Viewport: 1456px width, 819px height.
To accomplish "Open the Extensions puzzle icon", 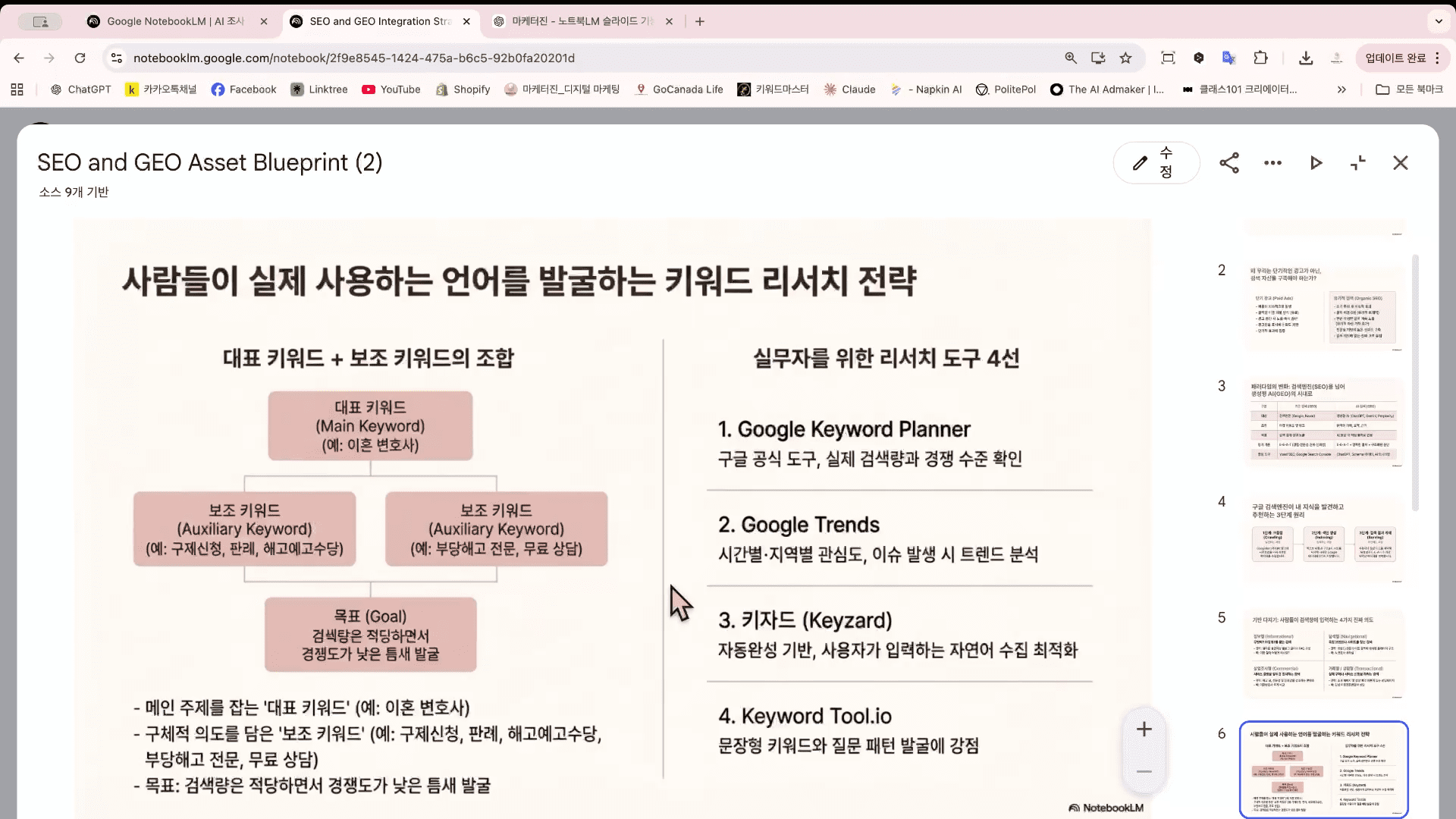I will 1260,58.
